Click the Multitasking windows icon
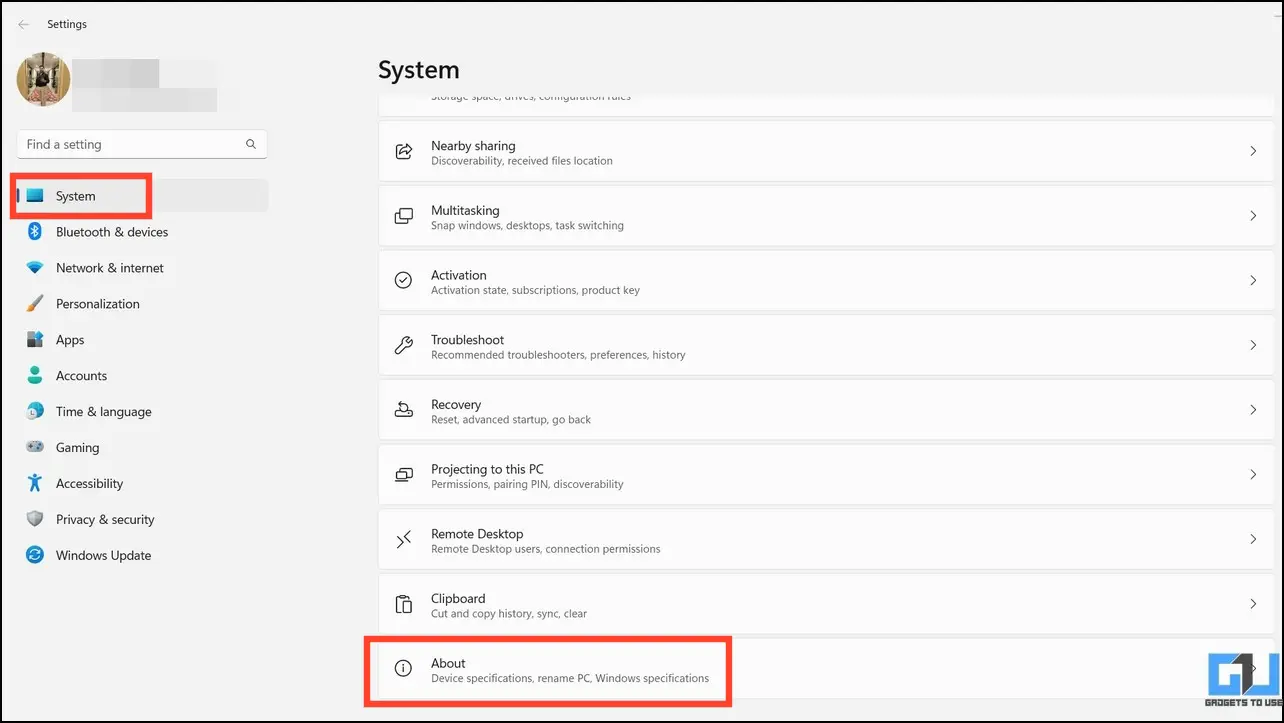This screenshot has width=1284, height=723. tap(404, 216)
